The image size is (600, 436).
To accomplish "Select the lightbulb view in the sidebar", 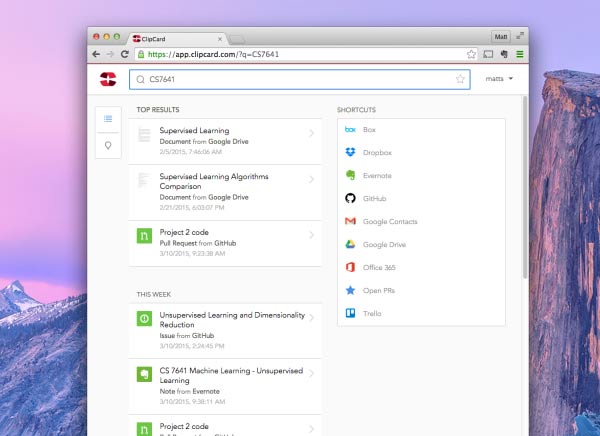I will point(108,145).
